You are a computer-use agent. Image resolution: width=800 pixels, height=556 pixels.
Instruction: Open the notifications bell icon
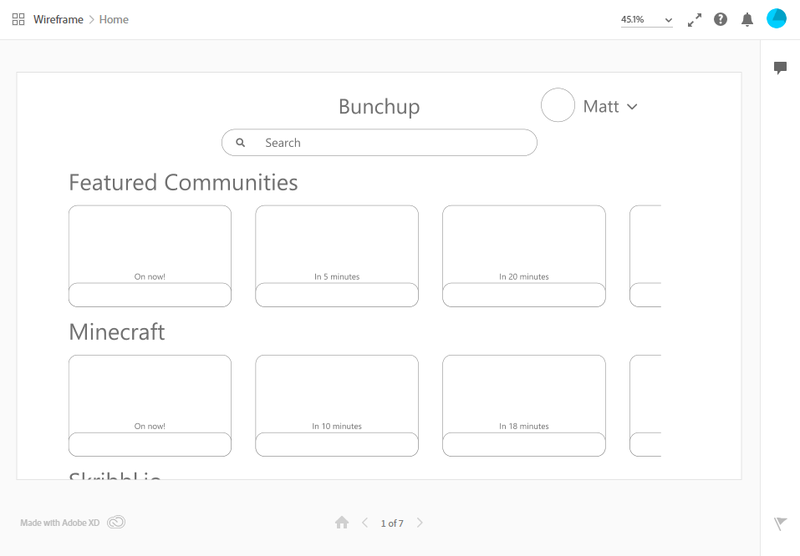(747, 20)
